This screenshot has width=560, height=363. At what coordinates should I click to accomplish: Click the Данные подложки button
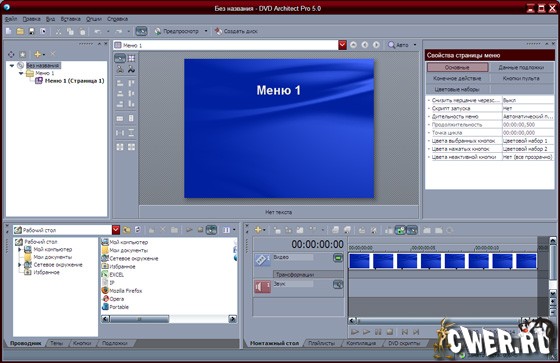(521, 67)
